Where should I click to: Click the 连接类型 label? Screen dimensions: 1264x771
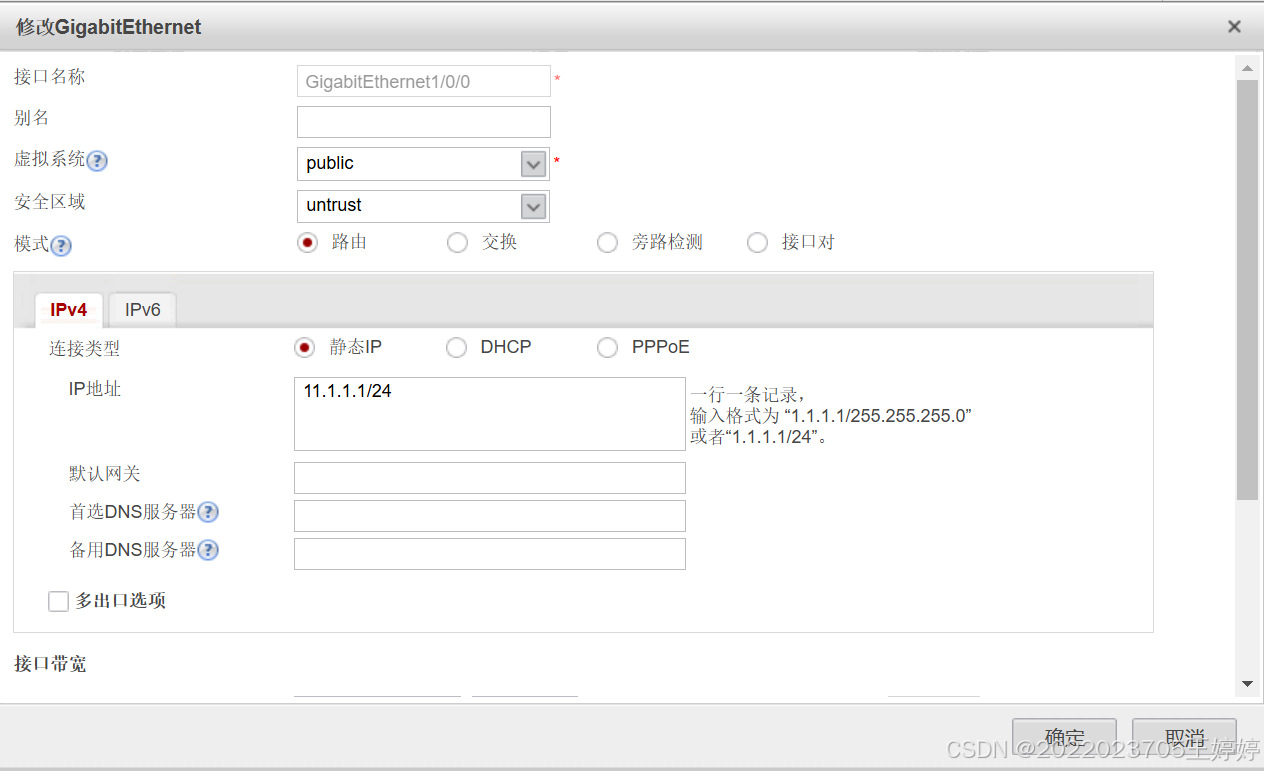coord(84,349)
